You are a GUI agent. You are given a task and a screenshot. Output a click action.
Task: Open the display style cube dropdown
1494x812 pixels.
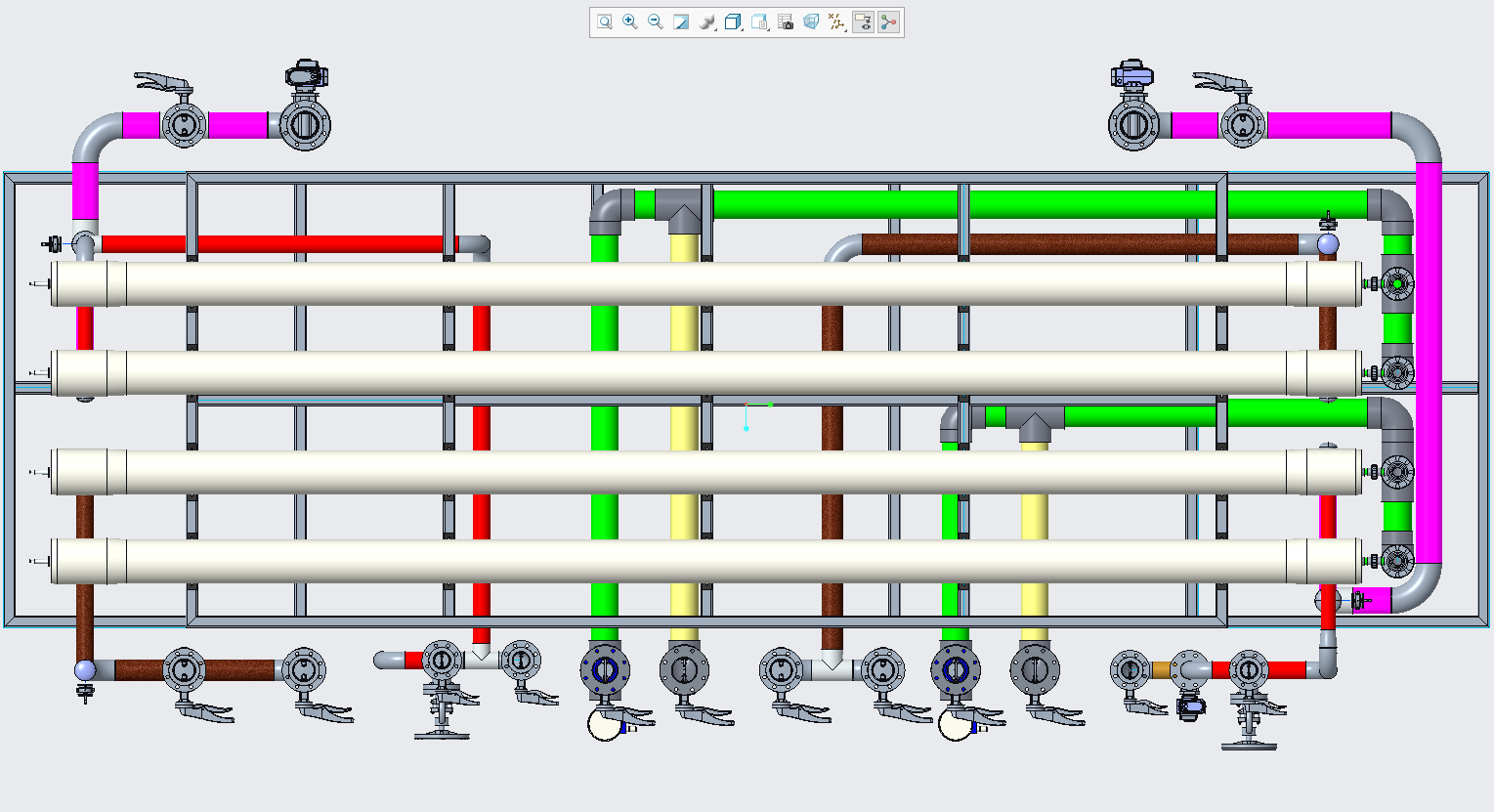[734, 21]
